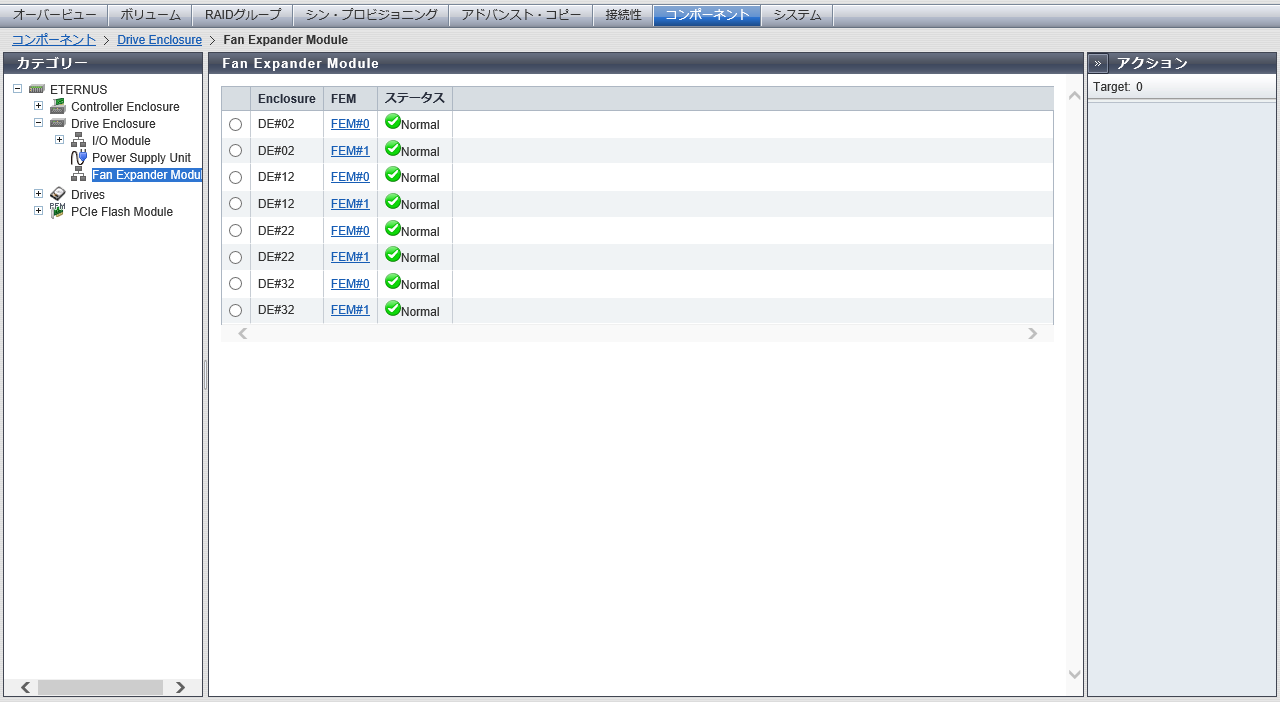Expand the Drives tree node

[x=38, y=194]
